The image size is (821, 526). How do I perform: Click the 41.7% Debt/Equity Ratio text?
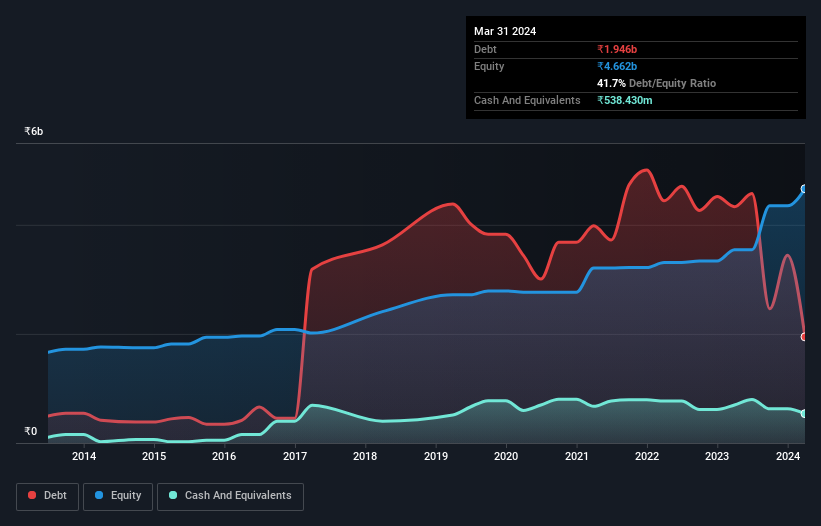[x=656, y=83]
